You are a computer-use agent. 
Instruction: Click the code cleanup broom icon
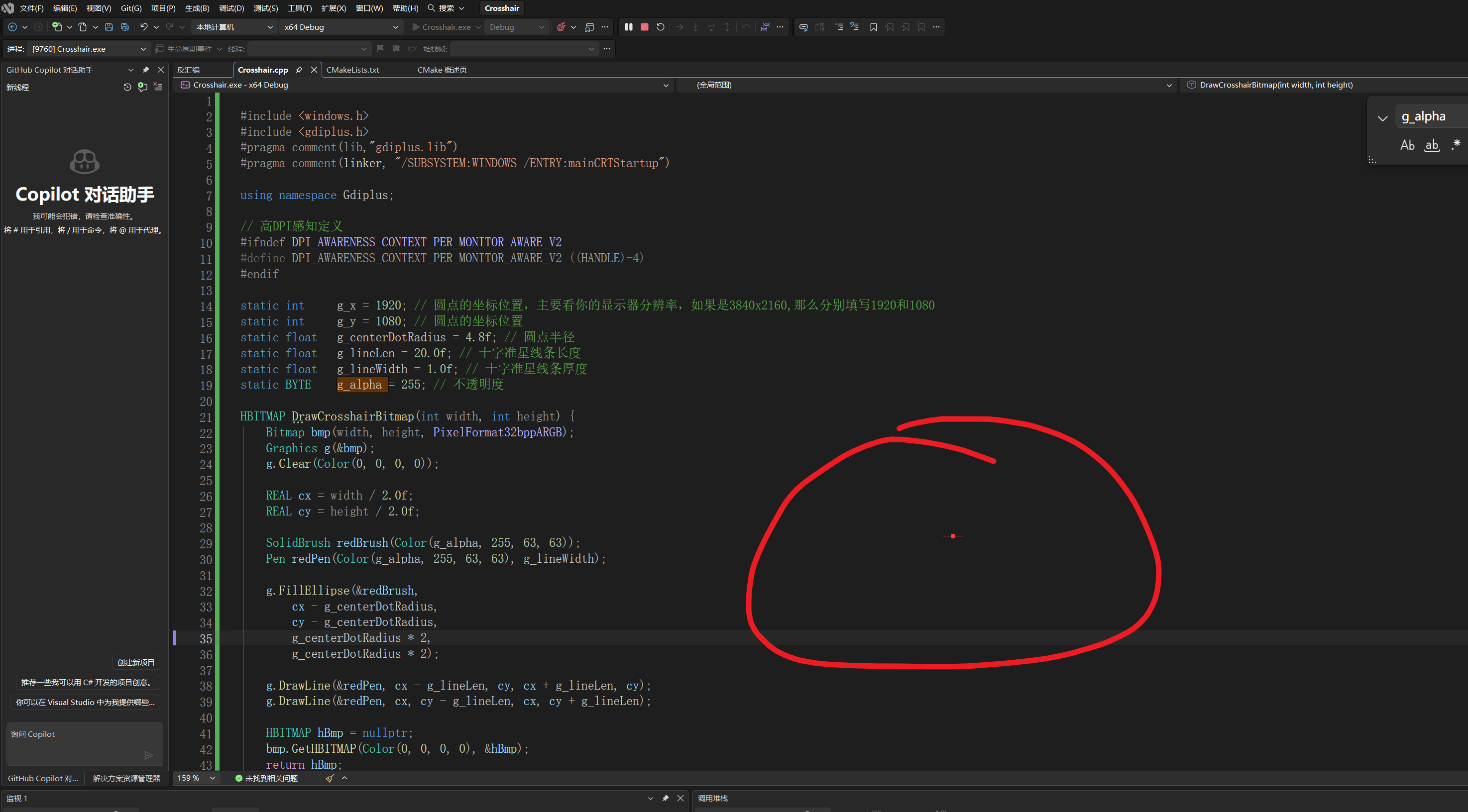click(x=330, y=778)
